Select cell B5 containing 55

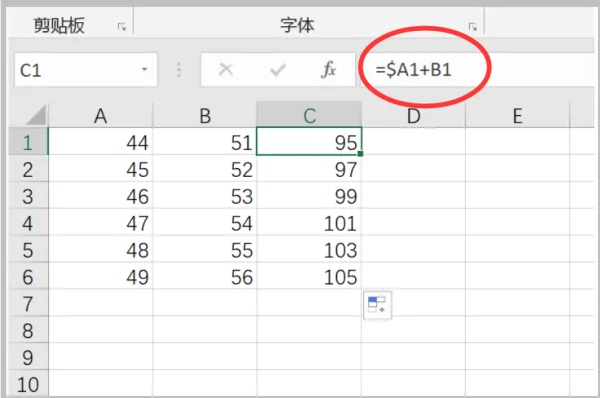pos(205,249)
